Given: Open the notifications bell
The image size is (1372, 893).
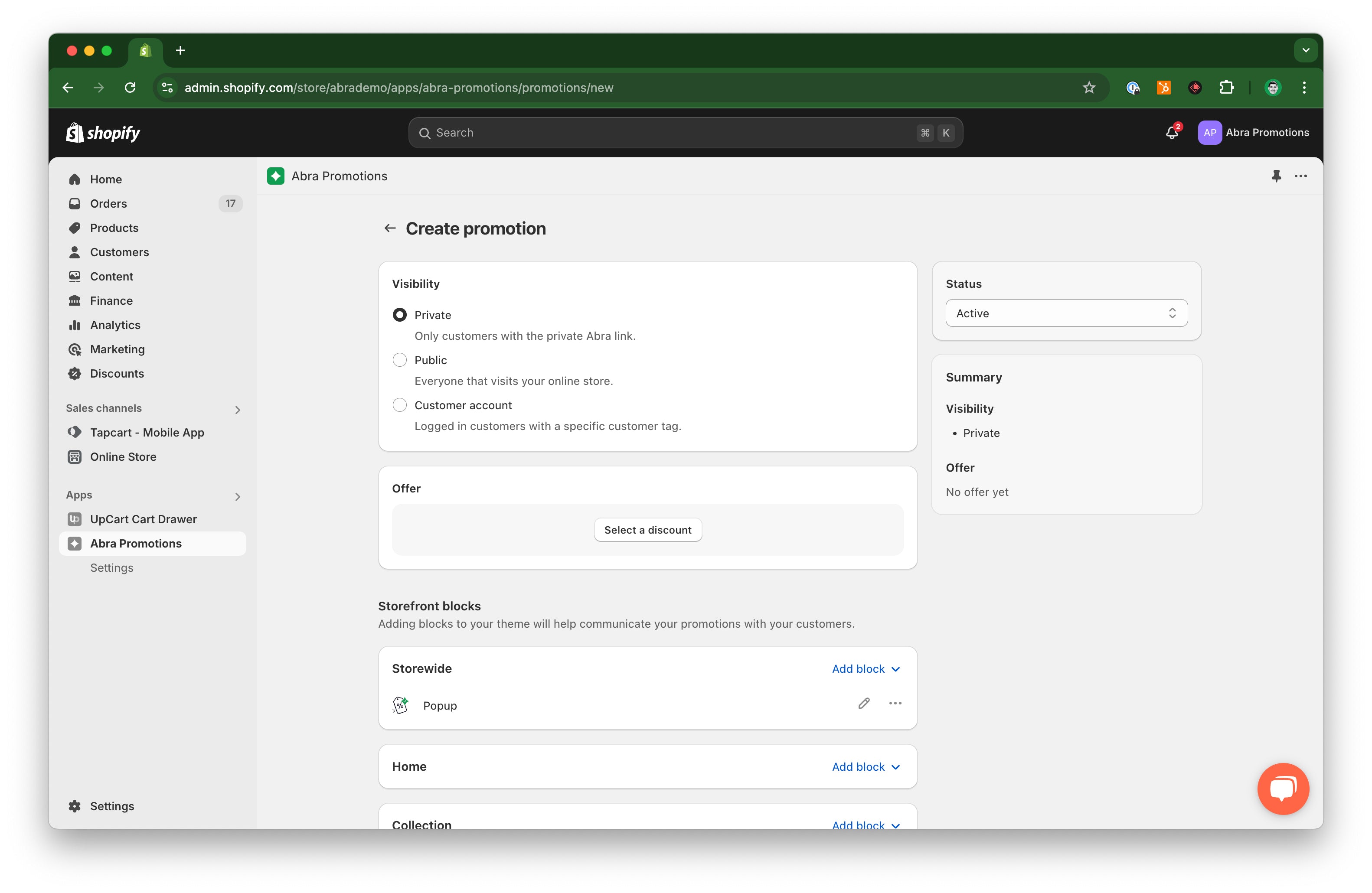Looking at the screenshot, I should [x=1171, y=133].
